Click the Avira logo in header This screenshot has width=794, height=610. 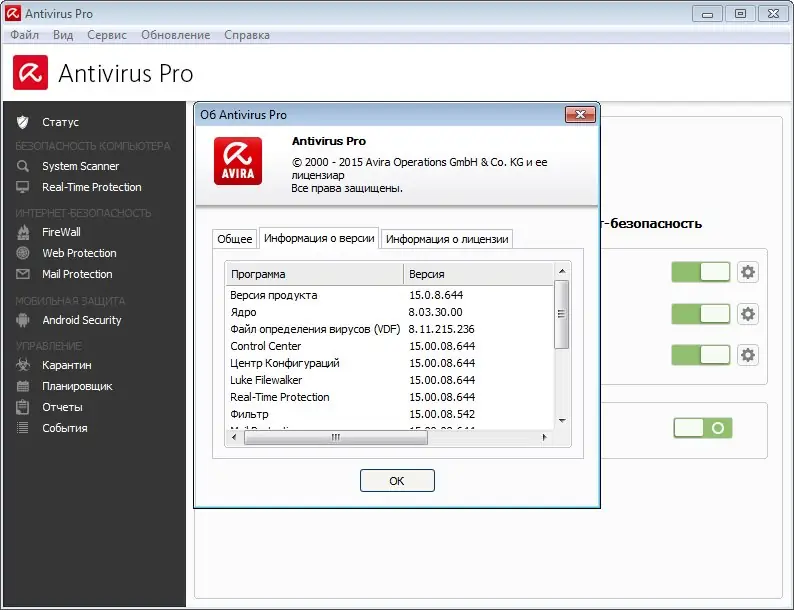30,72
